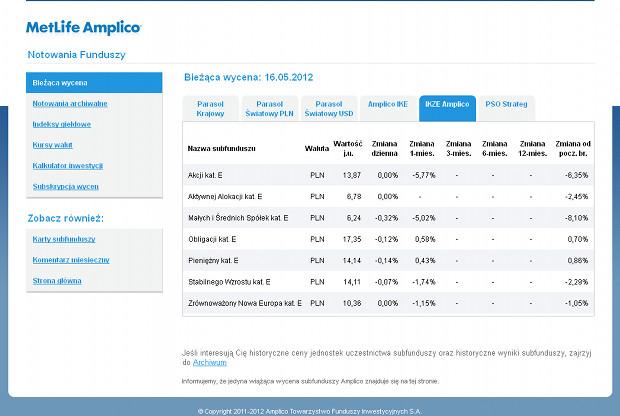Viewport: 620px width, 416px height.
Task: Click the value 10,38 for Zrównoważony
Action: pyautogui.click(x=352, y=303)
